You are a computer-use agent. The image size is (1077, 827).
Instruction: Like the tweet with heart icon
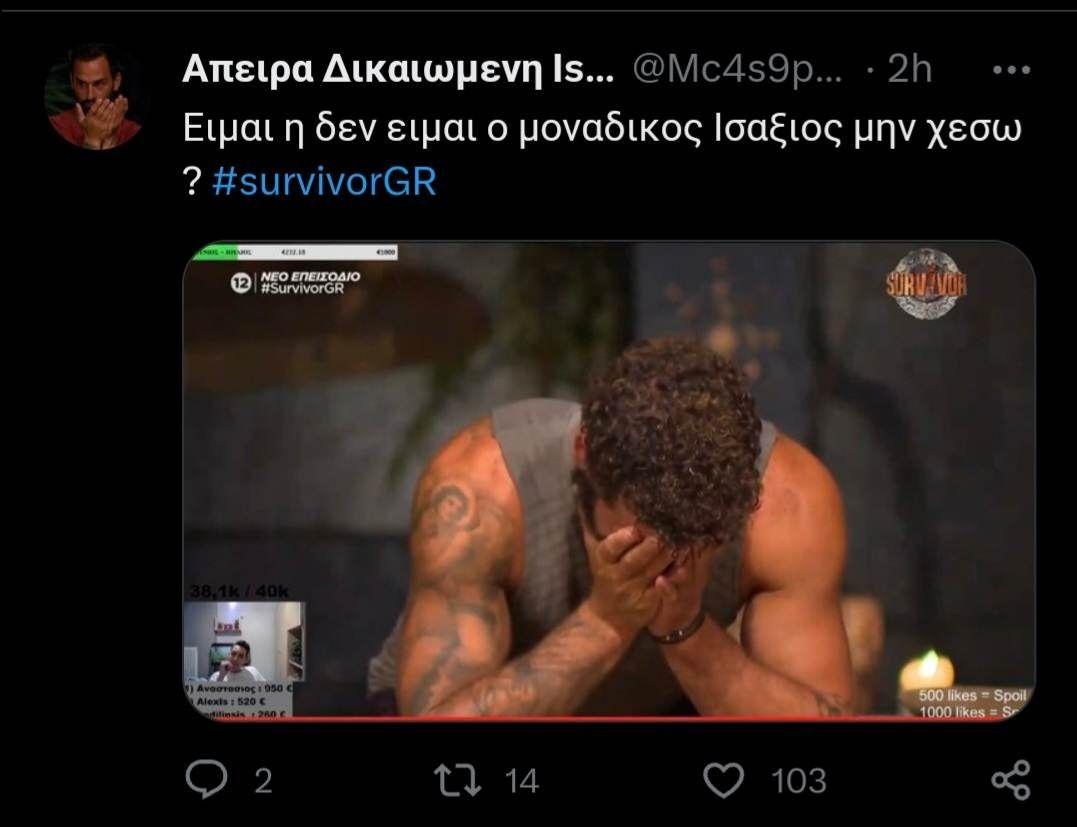[x=723, y=780]
